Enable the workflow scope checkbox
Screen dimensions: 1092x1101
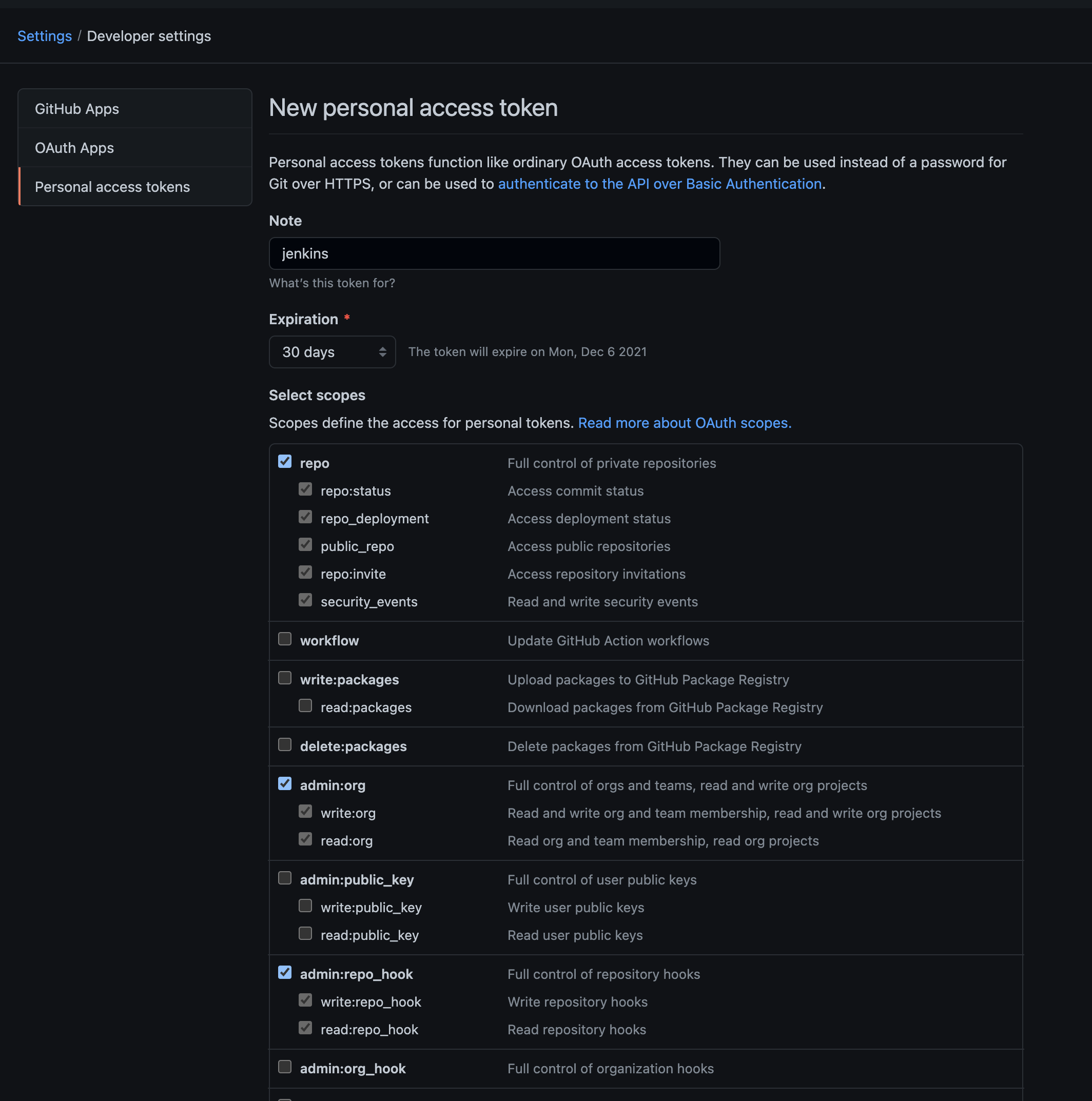tap(284, 639)
